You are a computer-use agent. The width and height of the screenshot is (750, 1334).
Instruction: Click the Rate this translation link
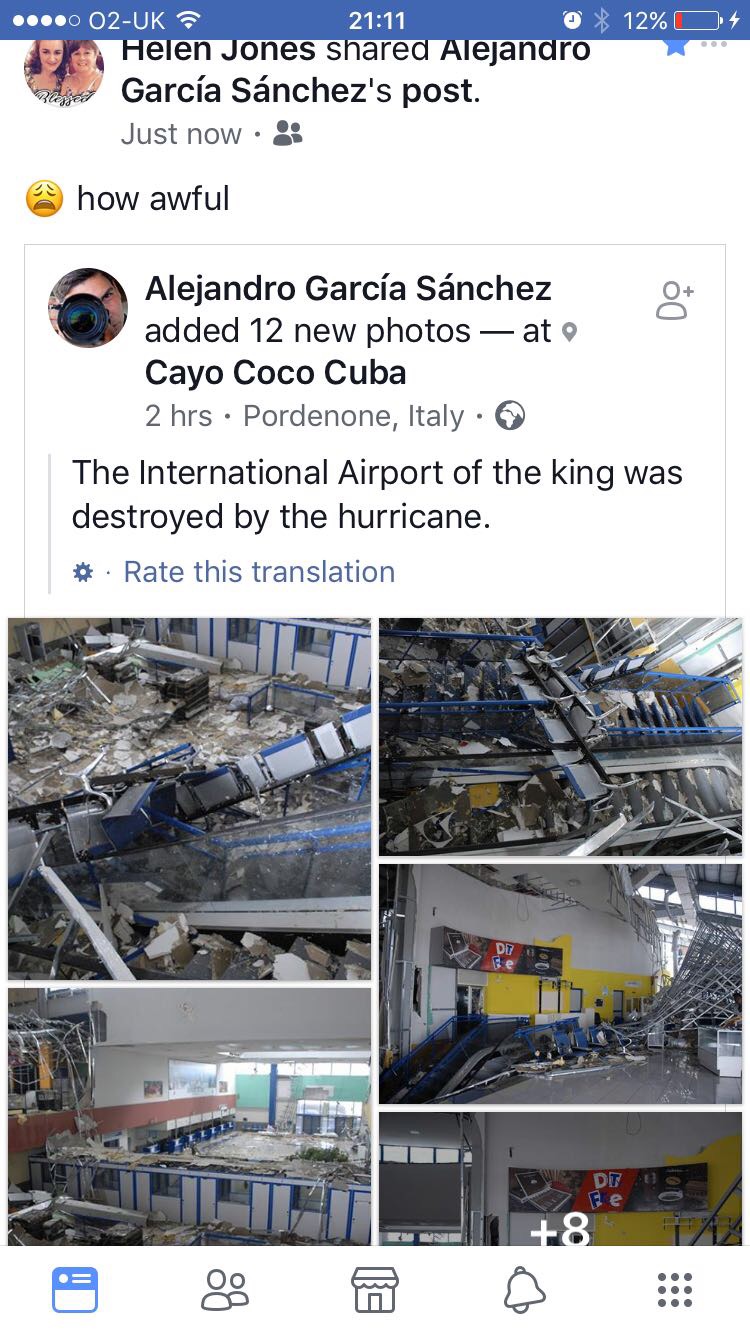(259, 572)
